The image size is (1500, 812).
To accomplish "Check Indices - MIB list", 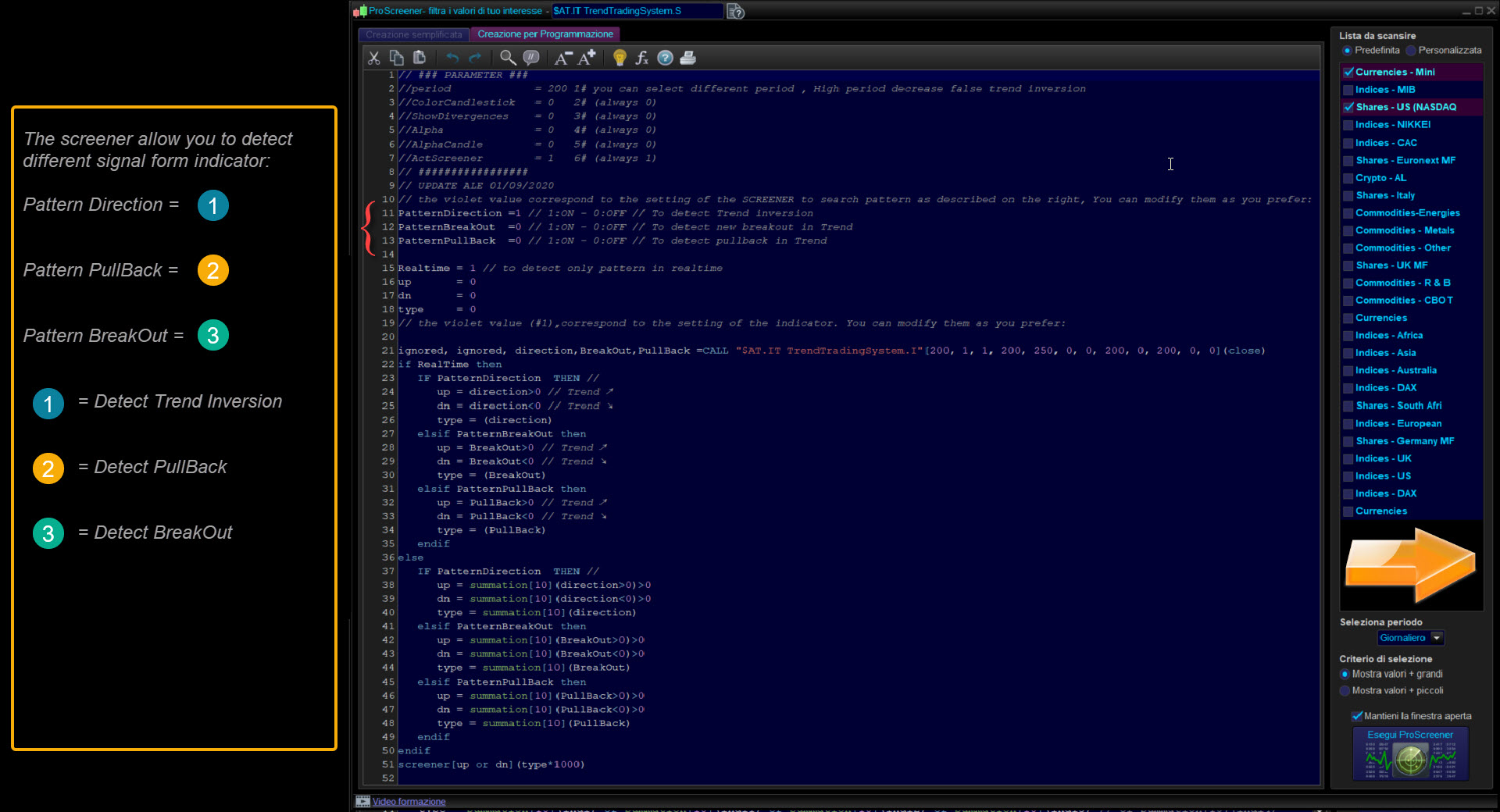I will pyautogui.click(x=1348, y=90).
